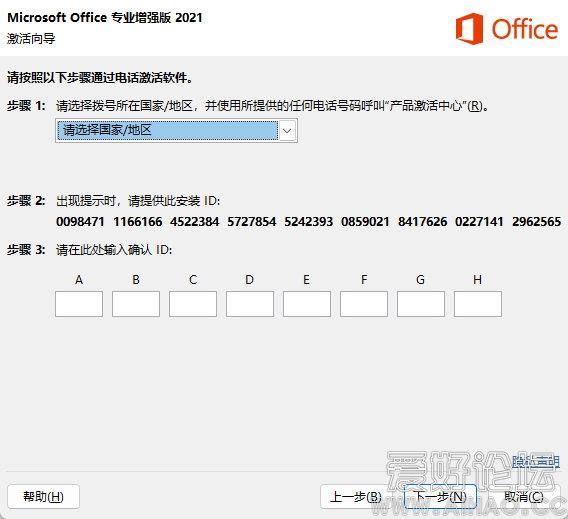Click the 帮助(H) help button
Screen dimensions: 568x519
point(43,497)
